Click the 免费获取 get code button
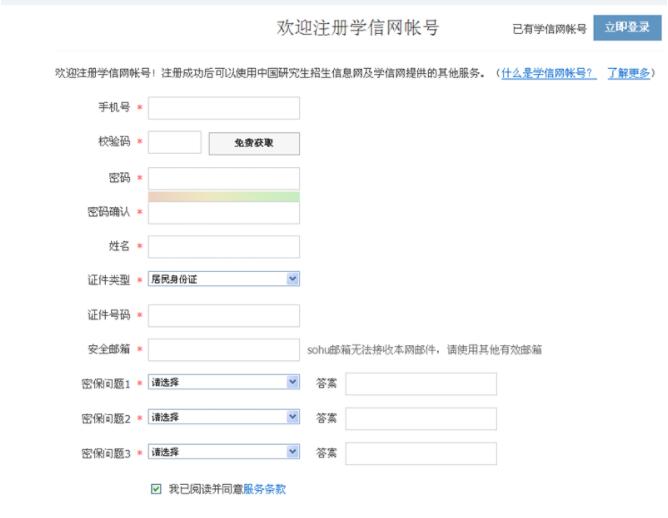Viewport: 668px width, 518px height. pyautogui.click(x=254, y=143)
